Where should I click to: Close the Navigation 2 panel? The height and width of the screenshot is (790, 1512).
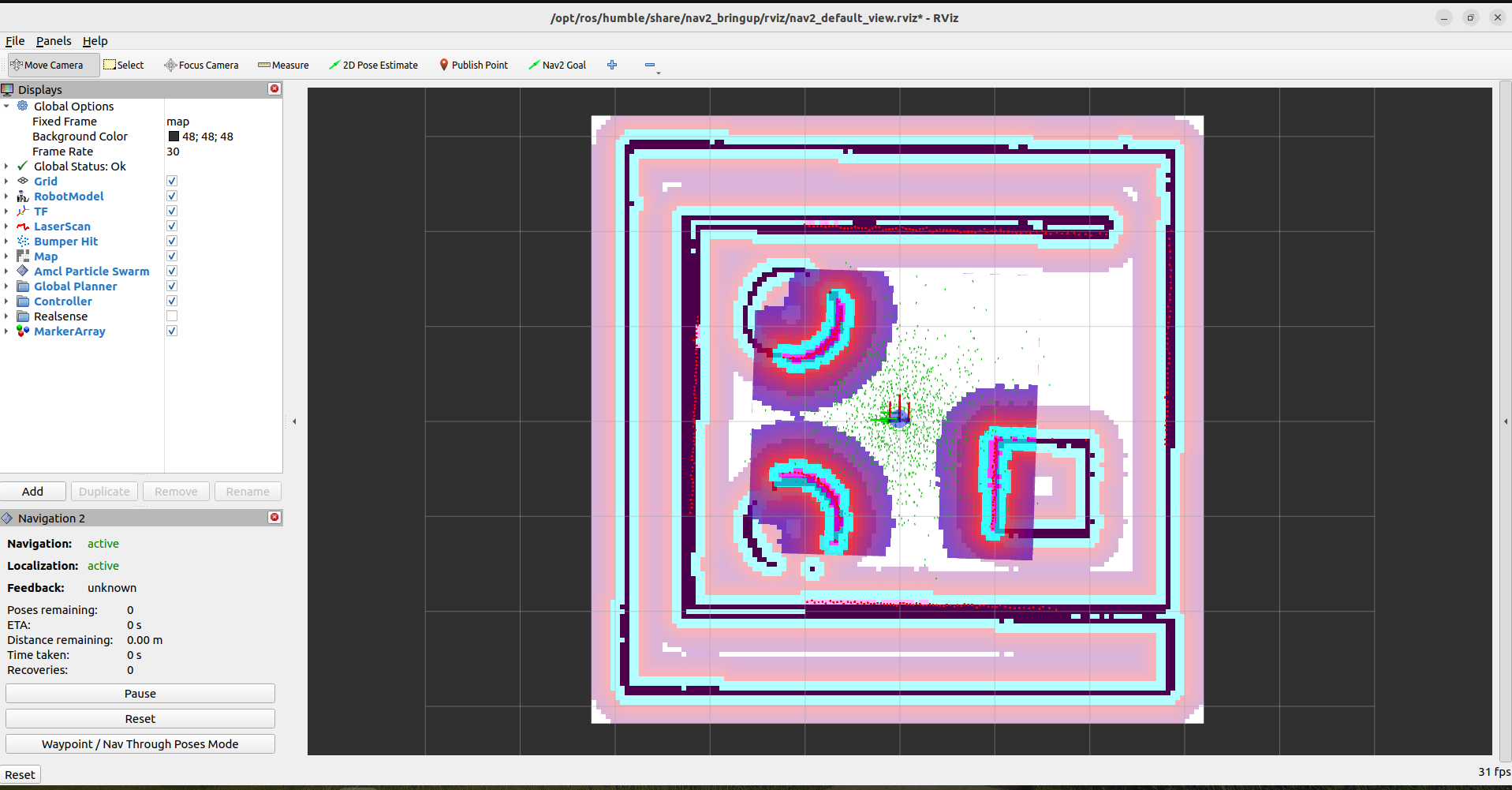[274, 517]
